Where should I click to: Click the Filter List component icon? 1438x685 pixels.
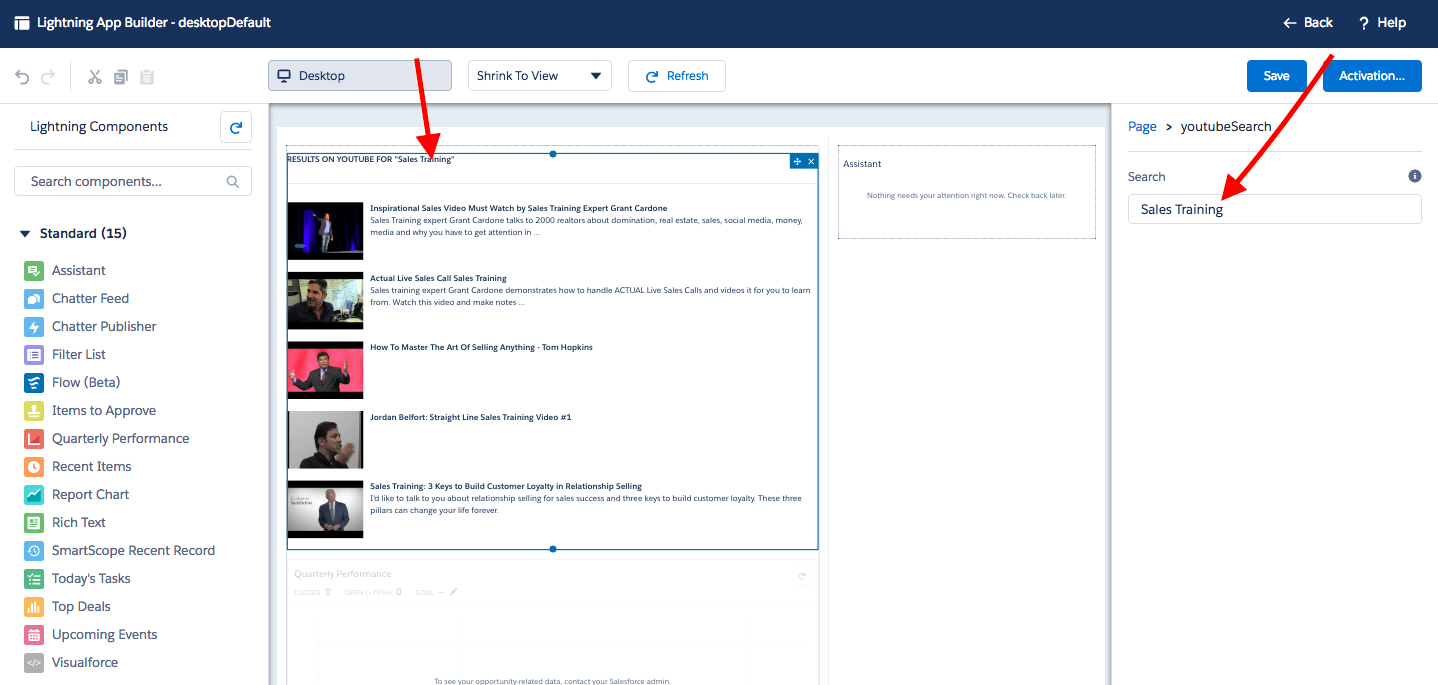tap(34, 354)
